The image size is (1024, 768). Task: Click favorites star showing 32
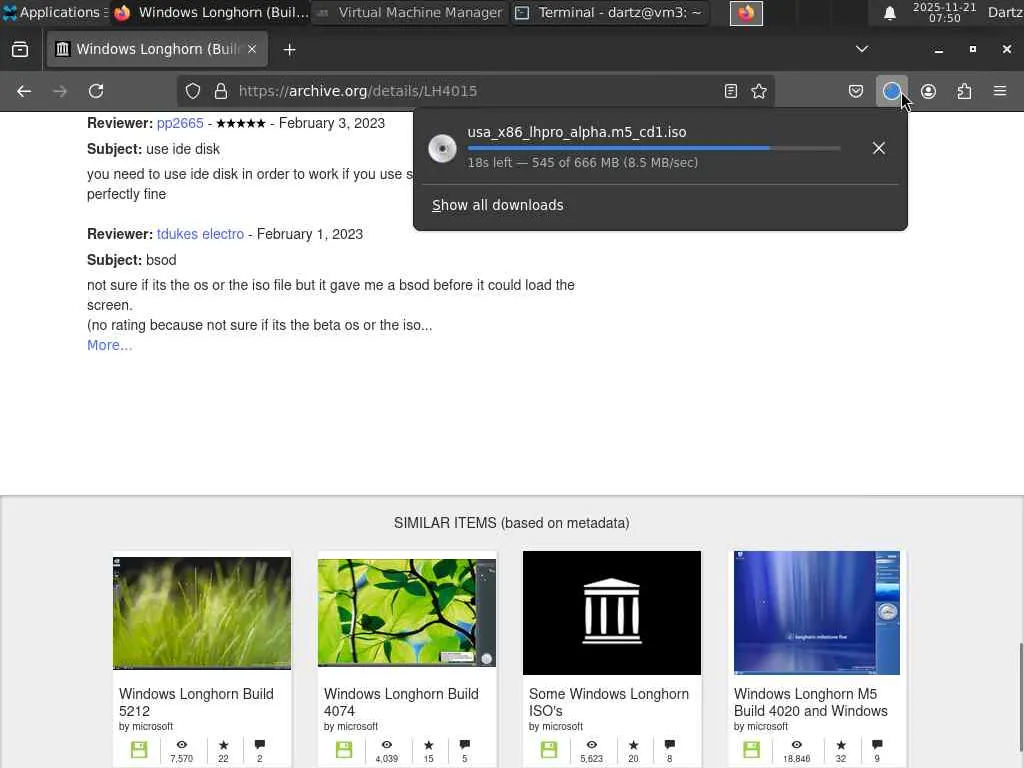tap(840, 744)
